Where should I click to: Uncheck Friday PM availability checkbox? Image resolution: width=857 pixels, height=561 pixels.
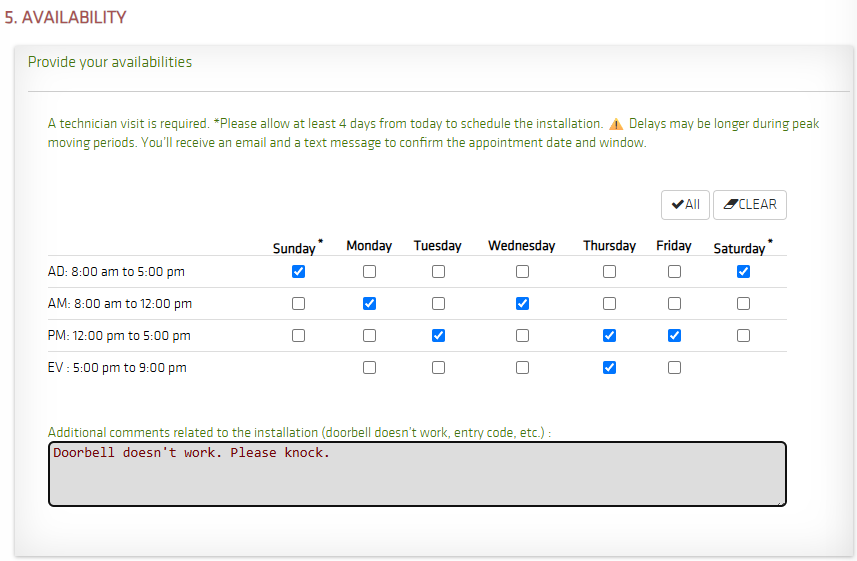tap(674, 336)
